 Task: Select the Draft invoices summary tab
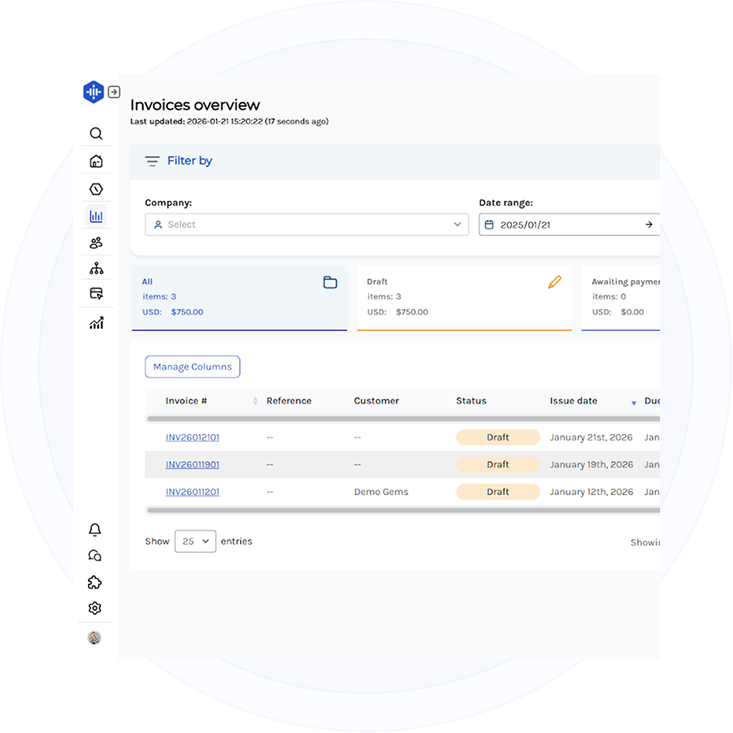coord(464,297)
